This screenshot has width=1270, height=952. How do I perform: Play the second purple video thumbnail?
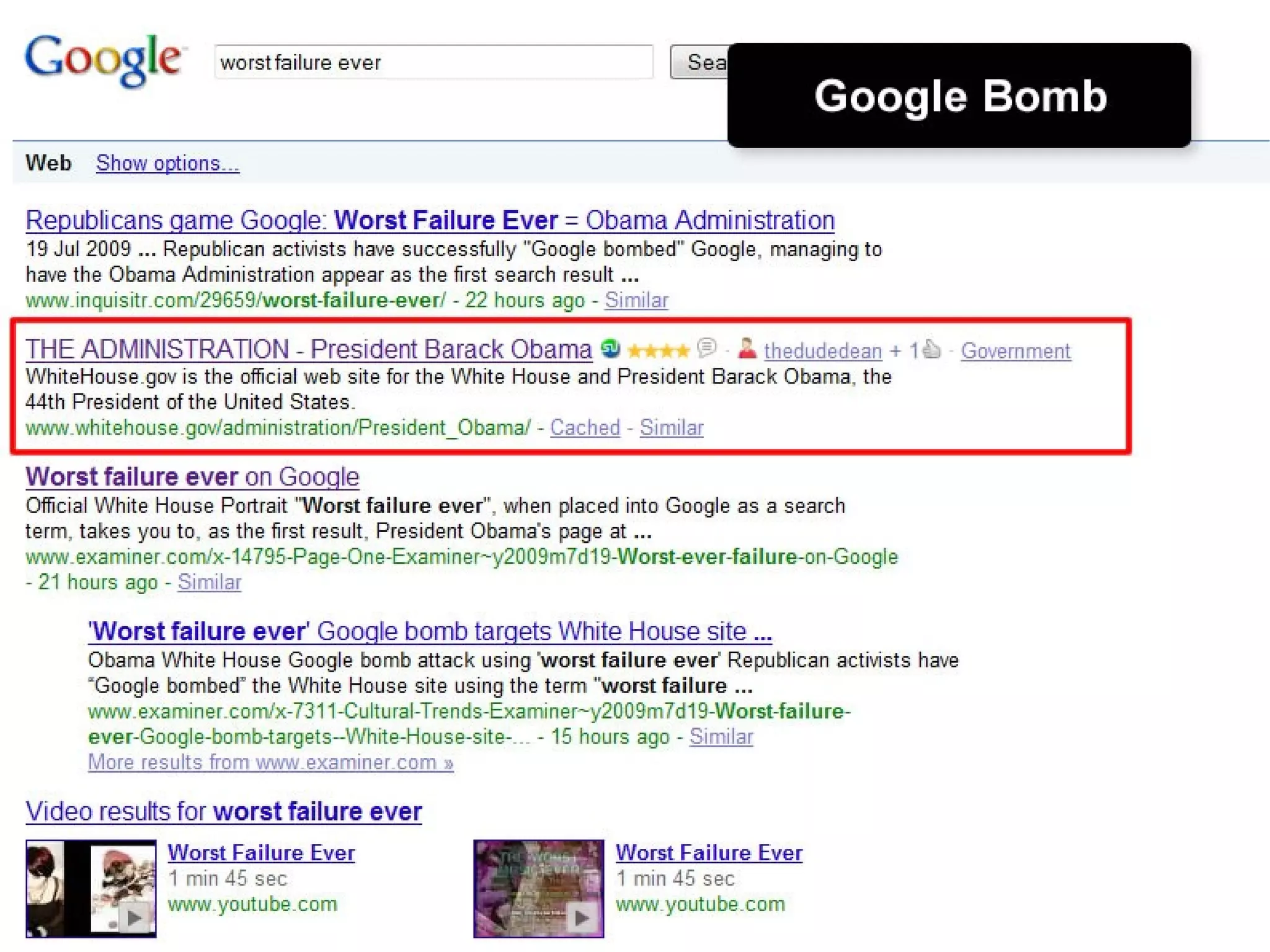(x=538, y=887)
